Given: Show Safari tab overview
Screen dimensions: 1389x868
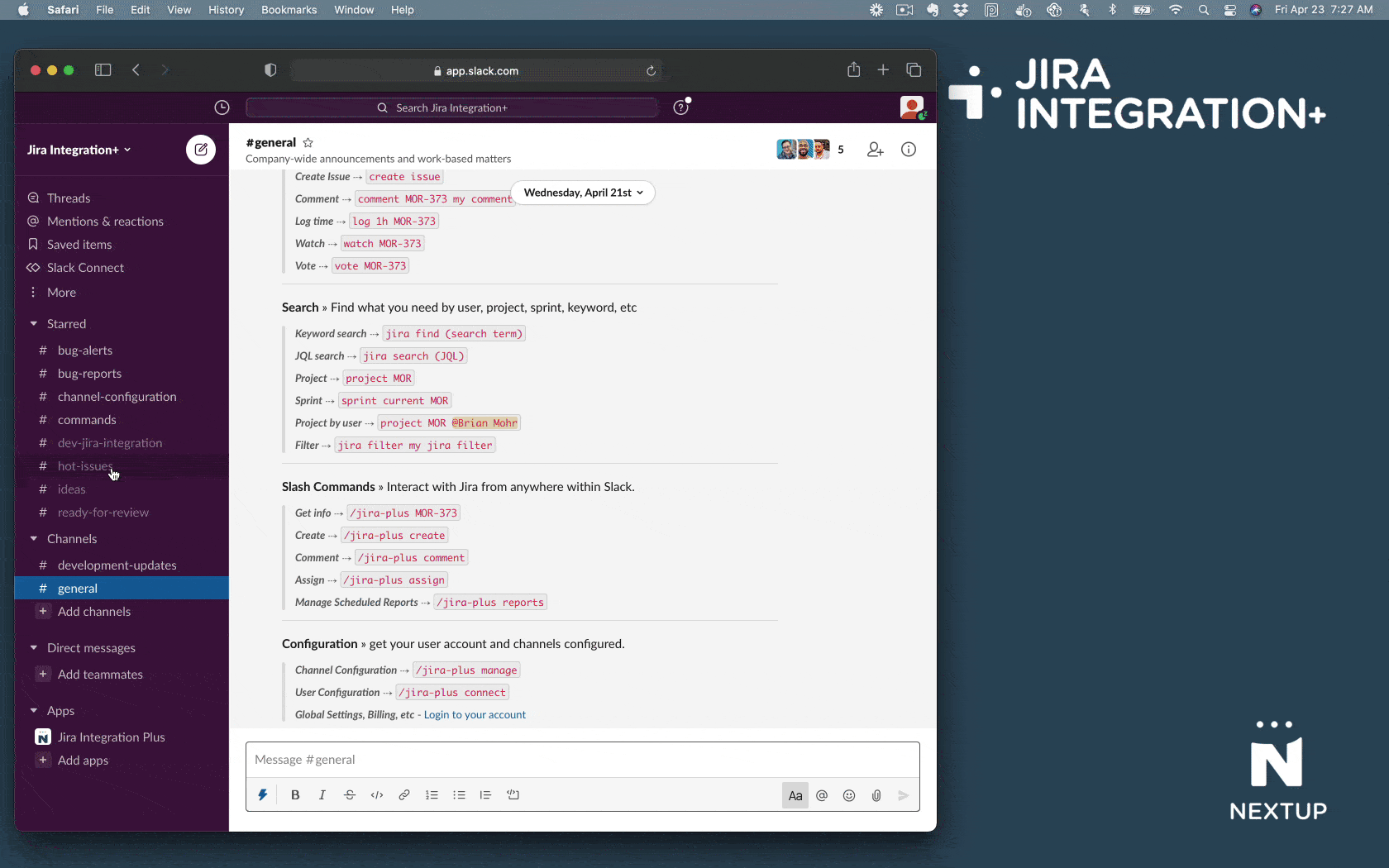Looking at the screenshot, I should coord(914,70).
